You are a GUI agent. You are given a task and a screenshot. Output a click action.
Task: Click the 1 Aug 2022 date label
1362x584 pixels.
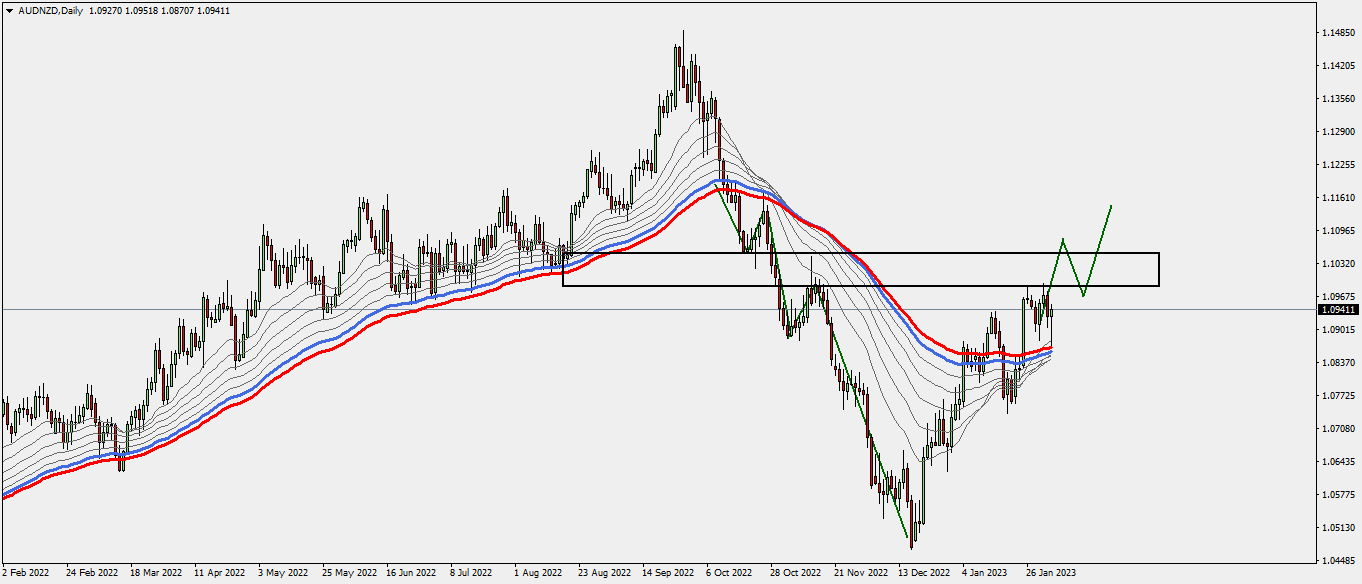(538, 574)
